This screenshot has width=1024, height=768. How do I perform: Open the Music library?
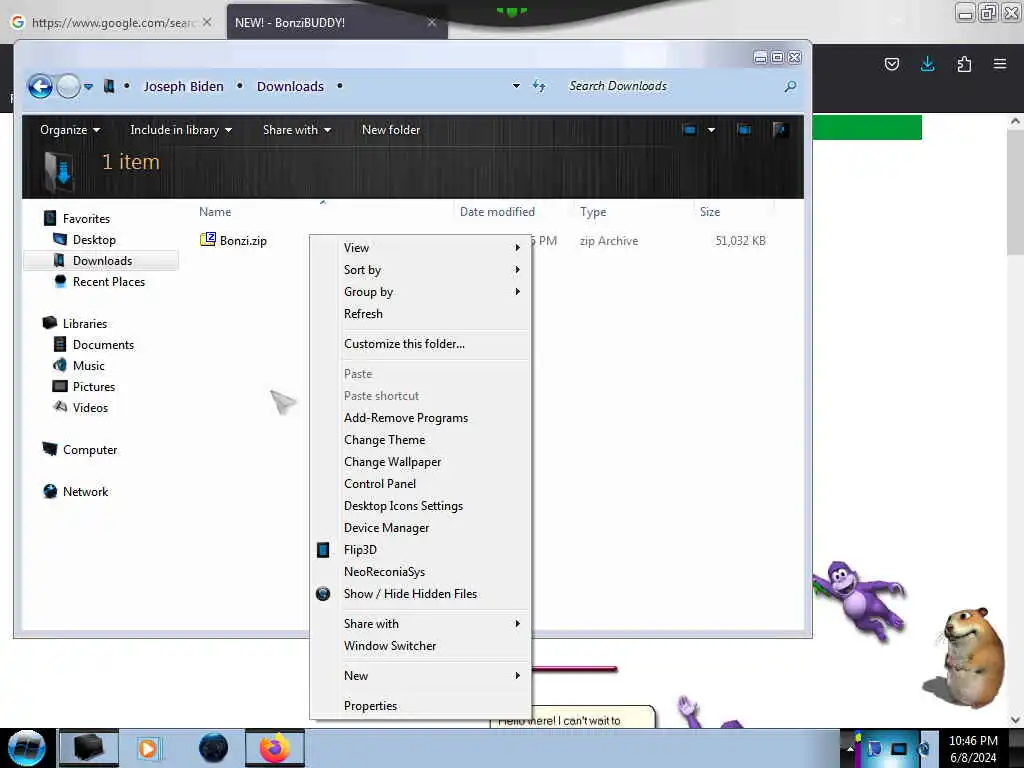tap(88, 365)
